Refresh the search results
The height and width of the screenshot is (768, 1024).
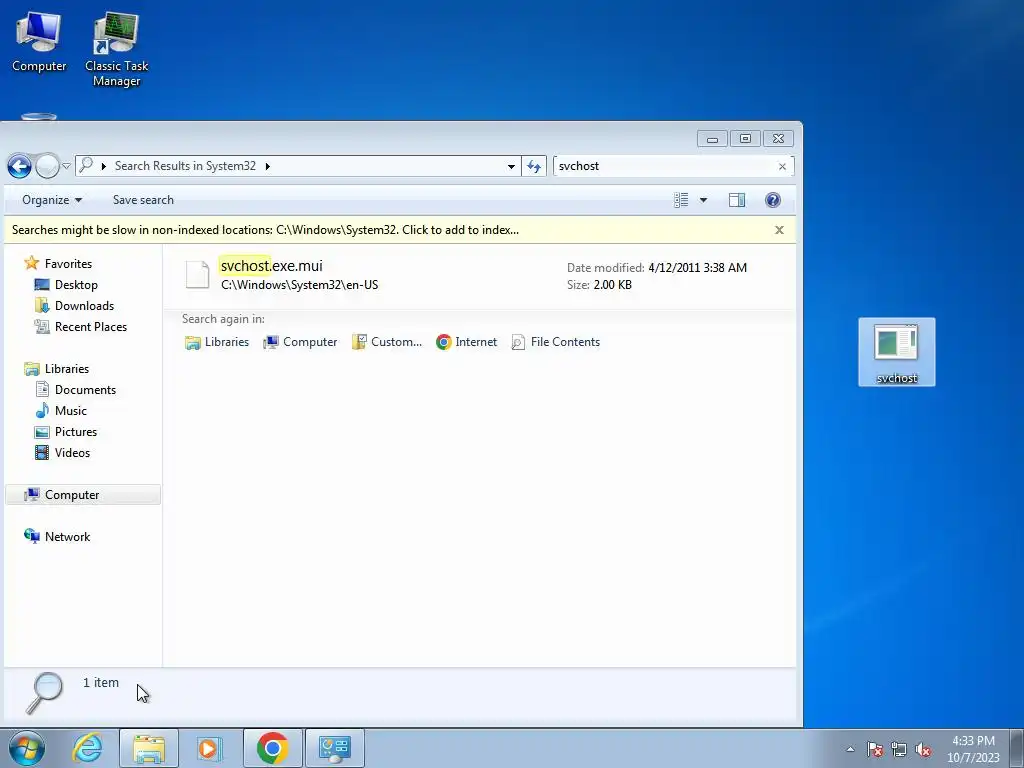[x=534, y=167]
